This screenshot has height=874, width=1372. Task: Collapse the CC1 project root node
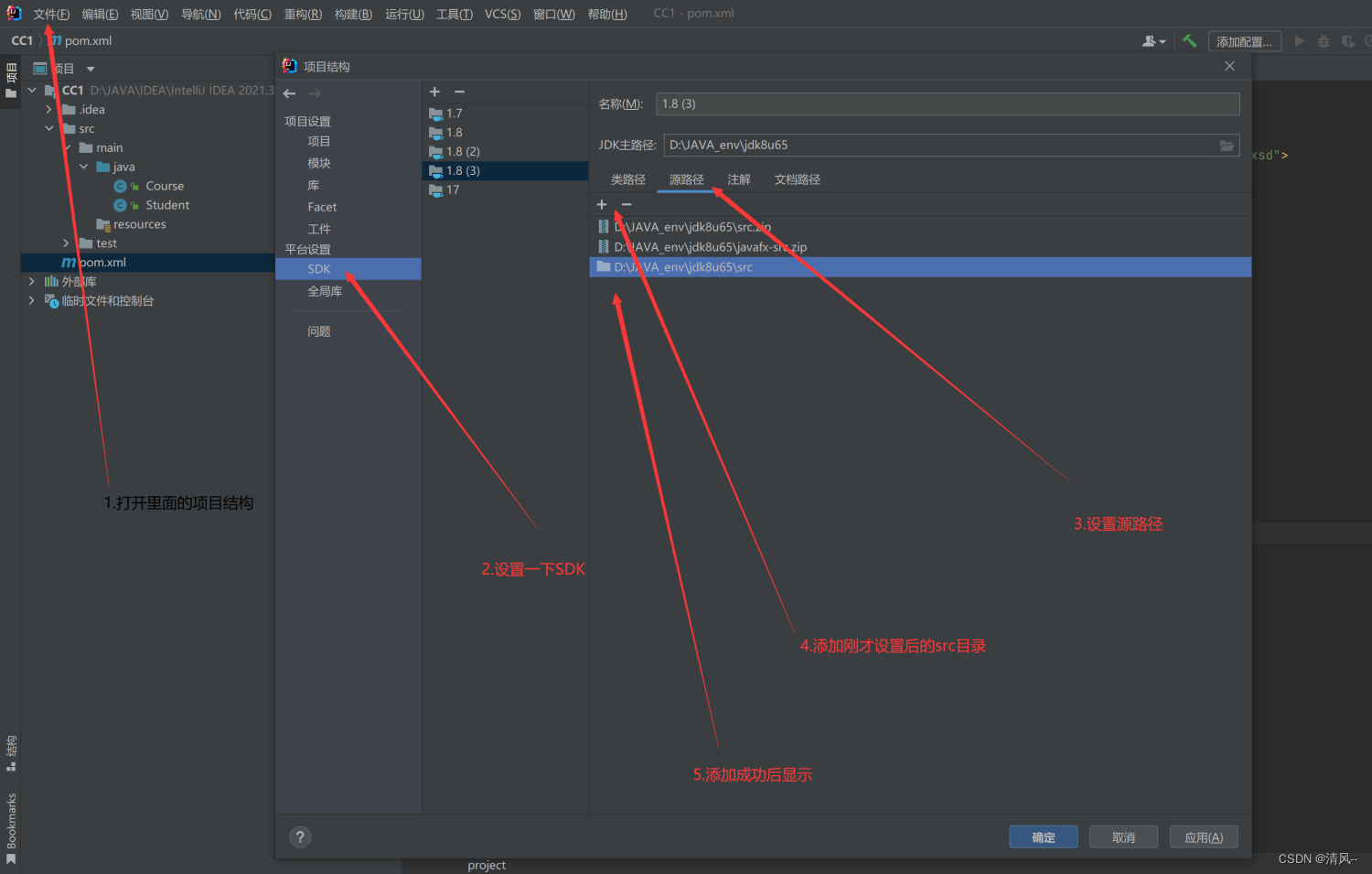pyautogui.click(x=32, y=91)
